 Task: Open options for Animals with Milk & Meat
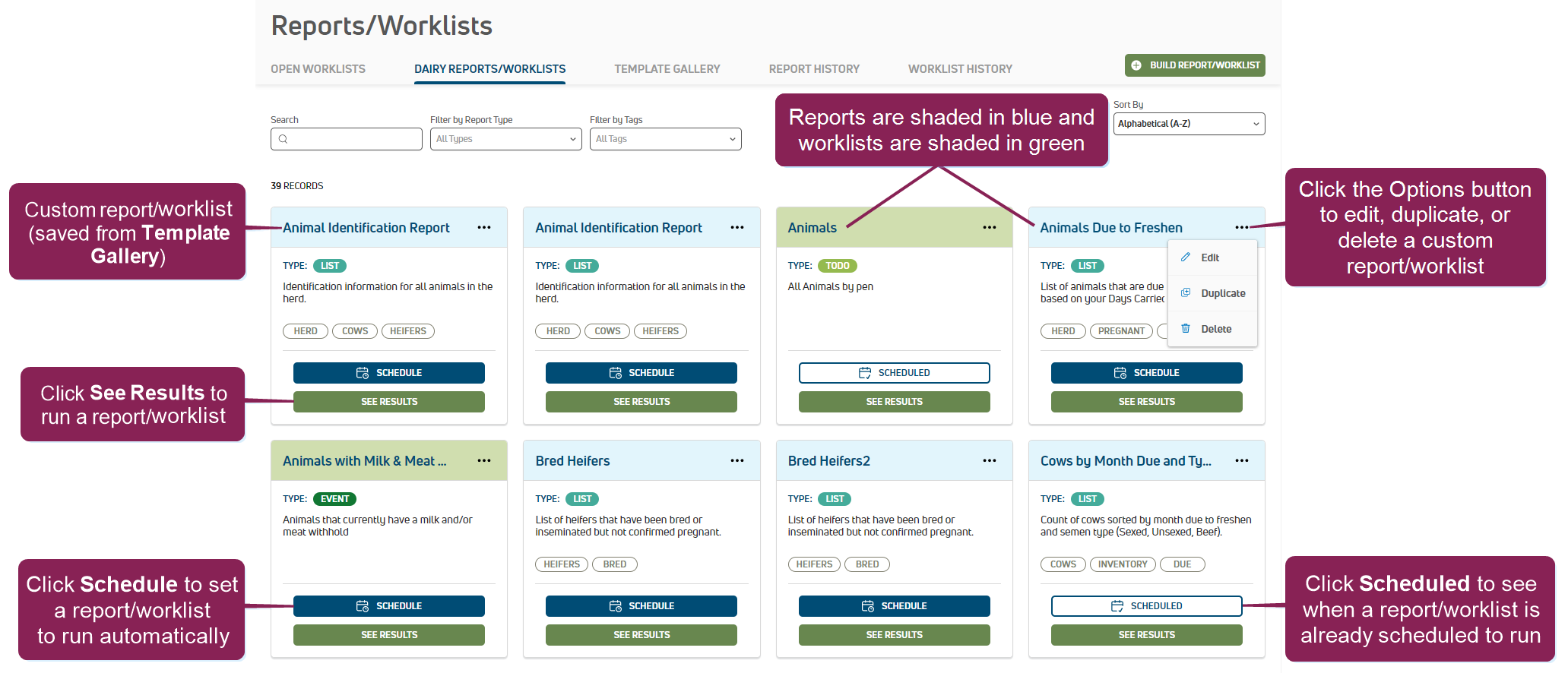484,461
